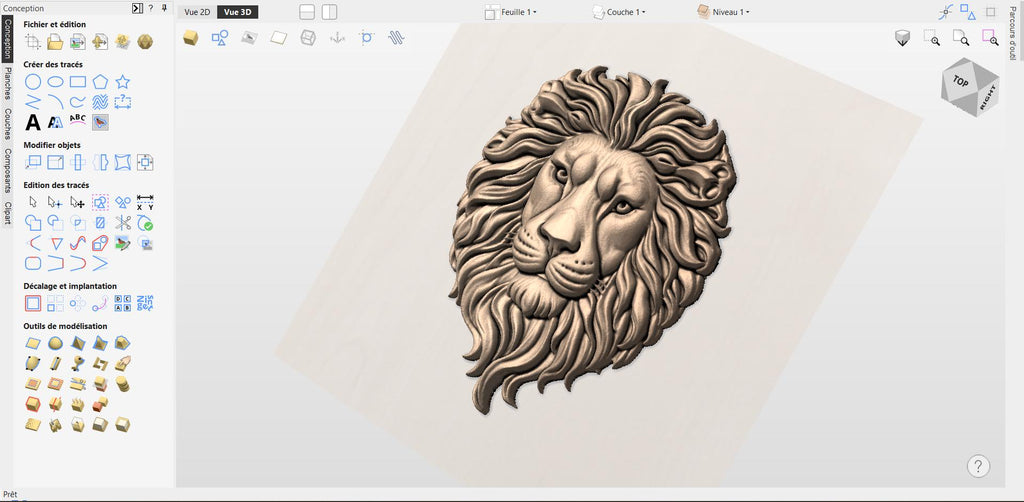Select the Draw Ellipse tool
Viewport: 1024px width, 502px height.
(x=56, y=82)
